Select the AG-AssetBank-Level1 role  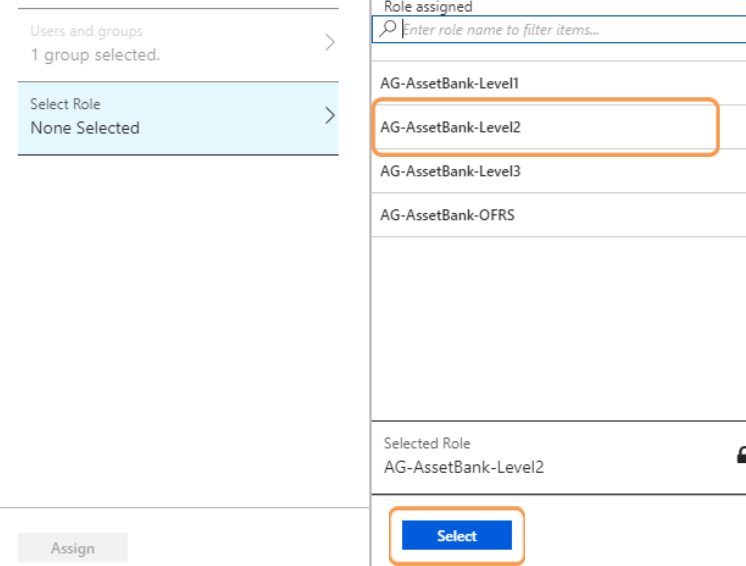(559, 83)
